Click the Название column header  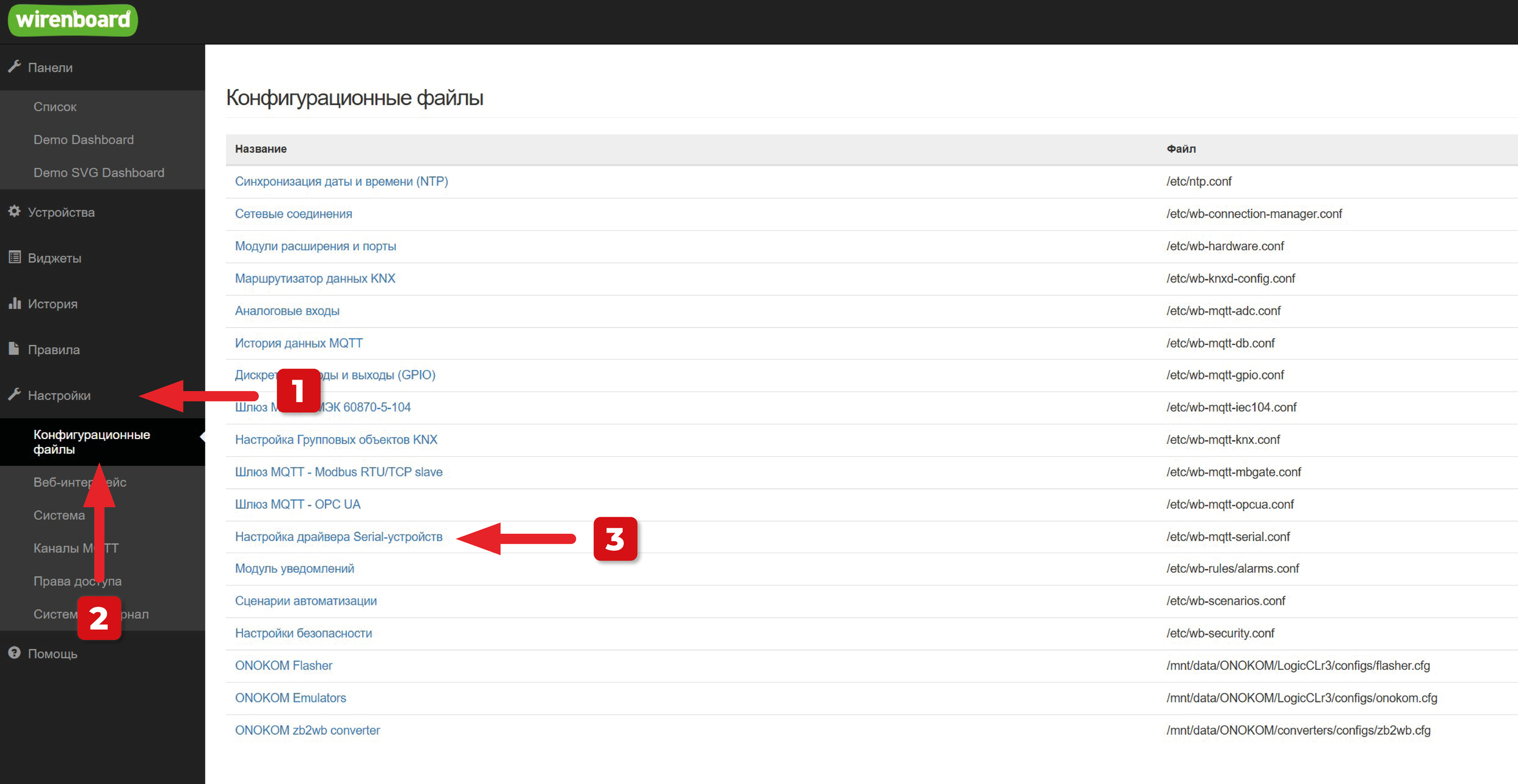click(x=261, y=149)
